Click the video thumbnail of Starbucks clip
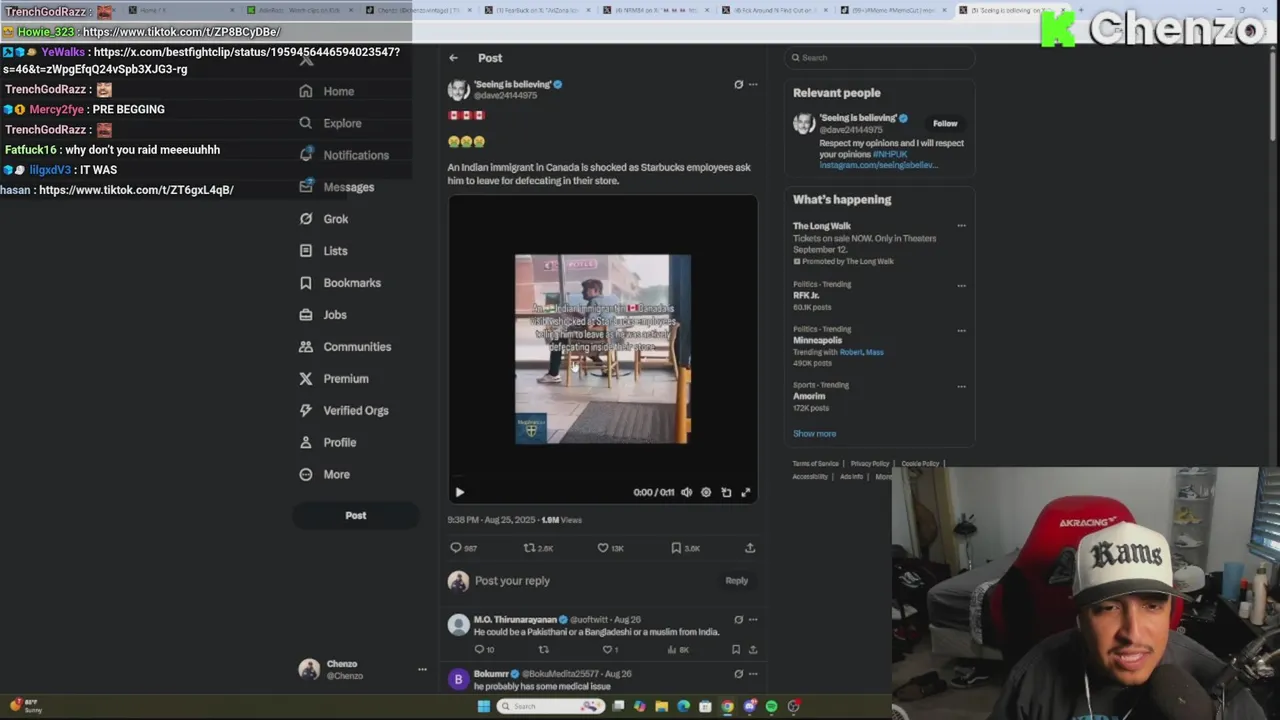The width and height of the screenshot is (1280, 720). tap(602, 348)
